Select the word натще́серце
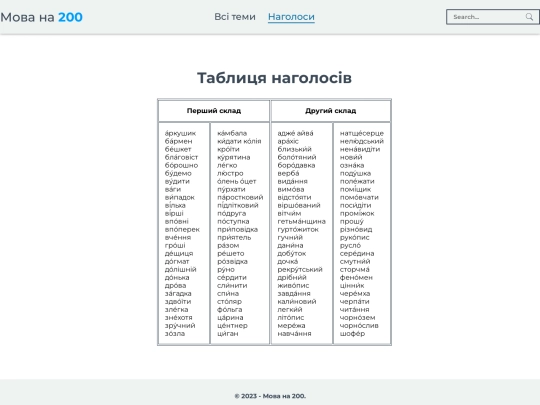Viewport: 540px width, 405px height. [362, 133]
